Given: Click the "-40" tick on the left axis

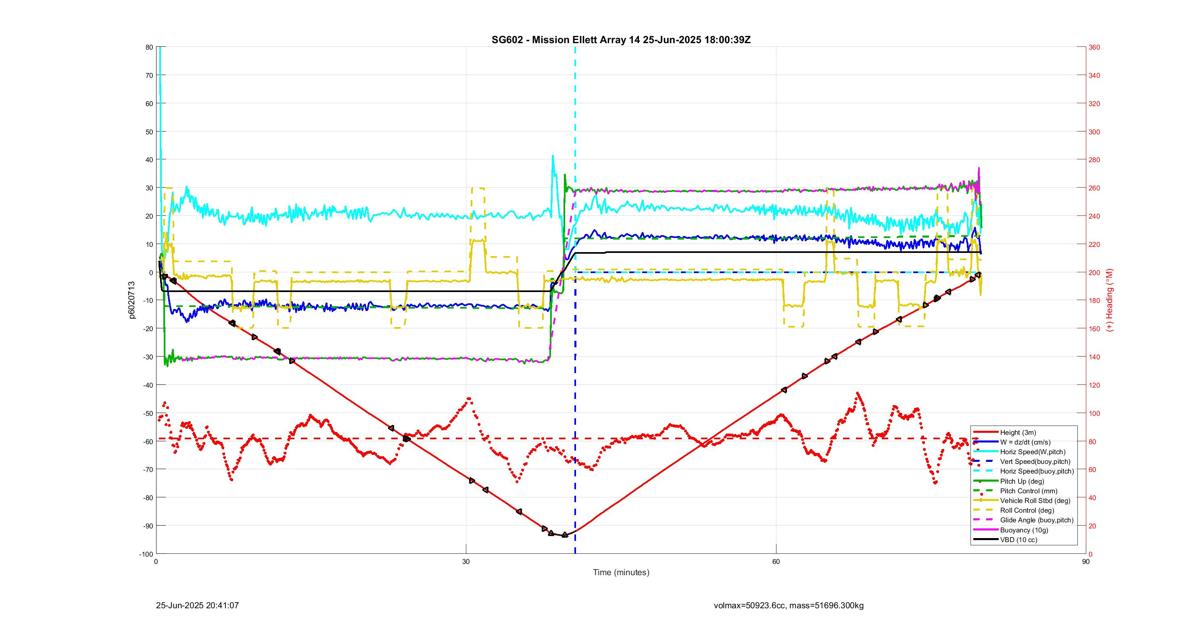Looking at the screenshot, I should (x=146, y=385).
